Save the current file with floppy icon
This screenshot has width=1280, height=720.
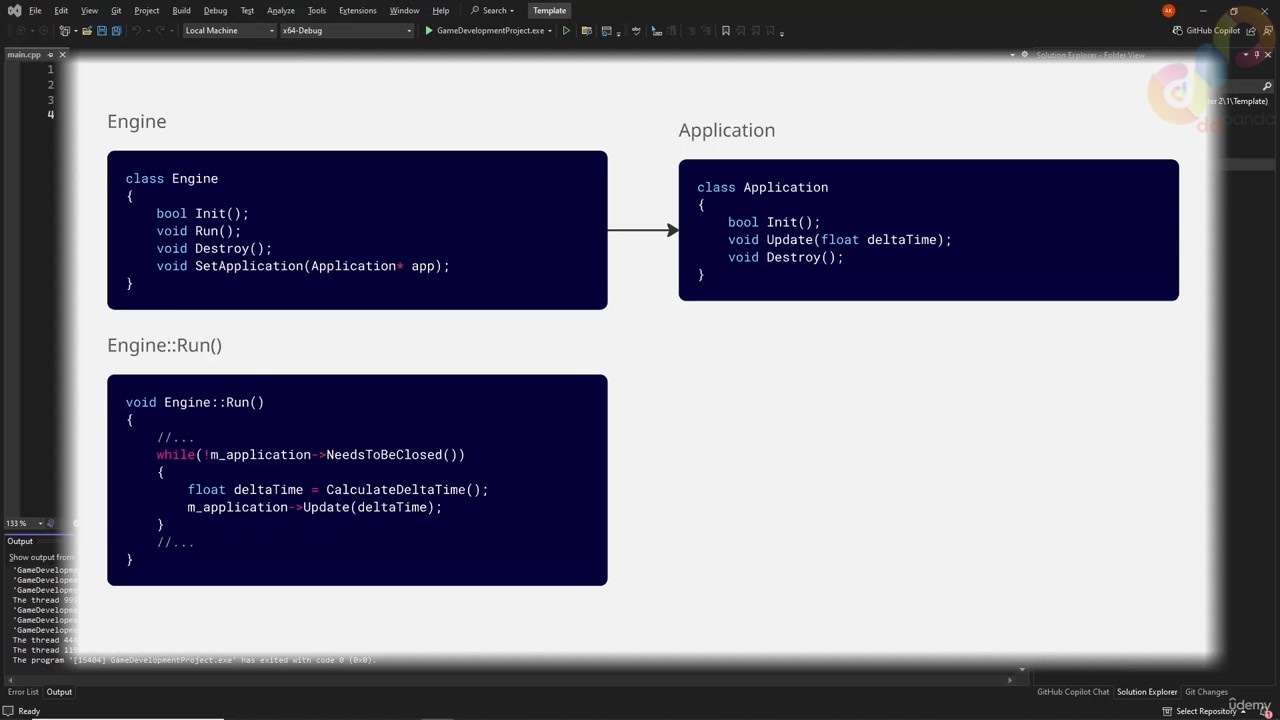(102, 31)
